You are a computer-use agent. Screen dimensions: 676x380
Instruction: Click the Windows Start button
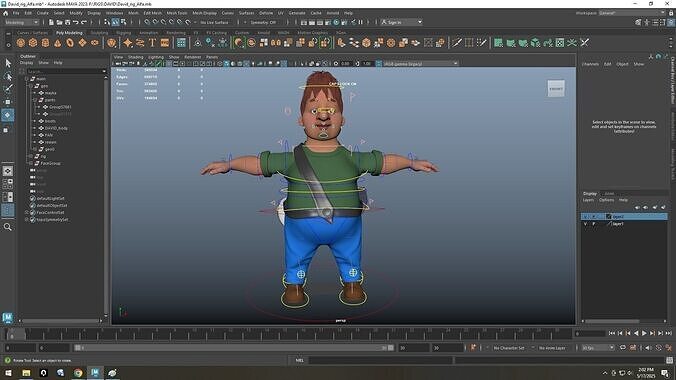[x=8, y=373]
